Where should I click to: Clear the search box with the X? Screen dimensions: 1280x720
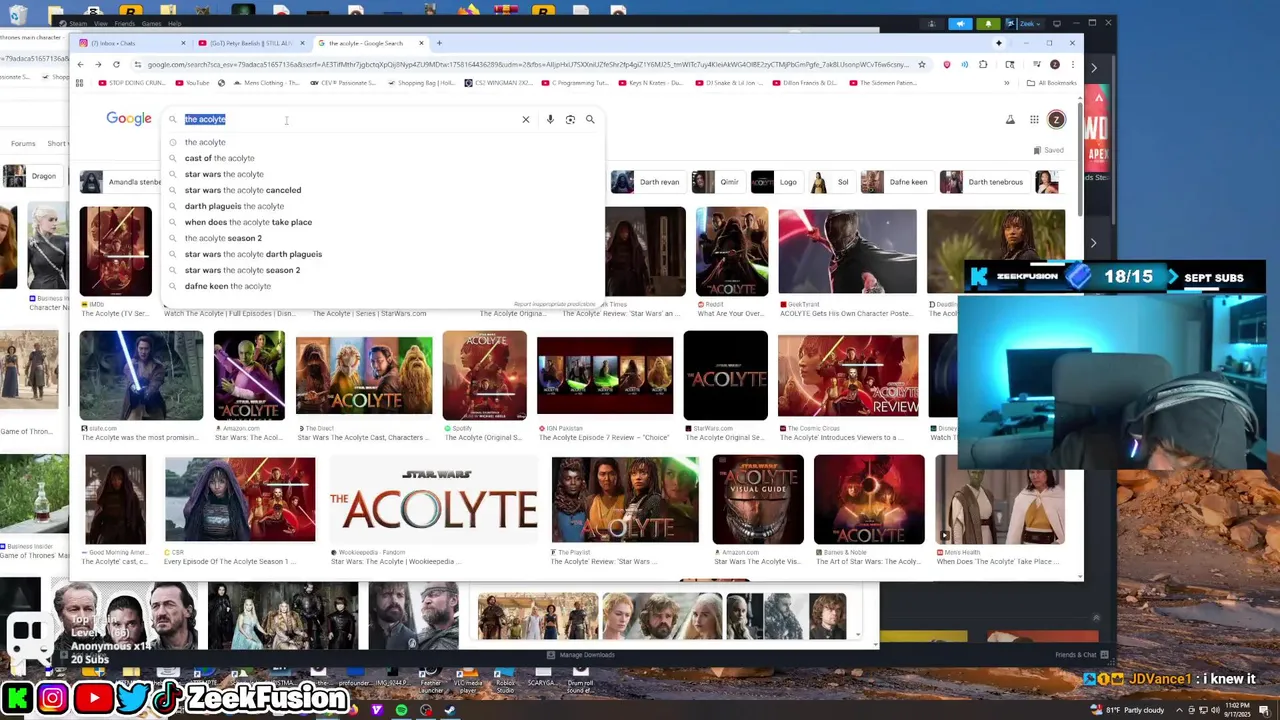[526, 119]
